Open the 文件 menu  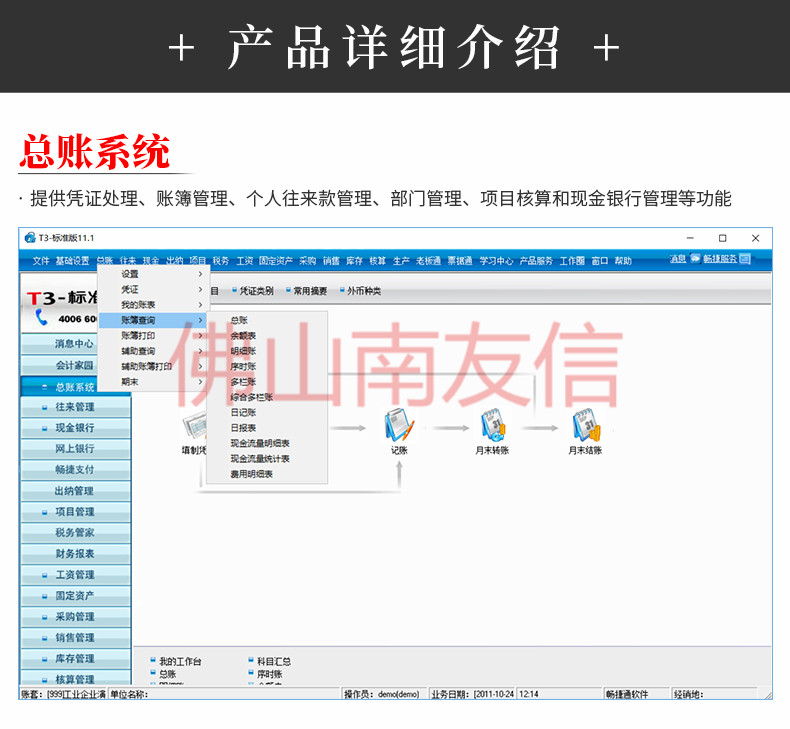point(41,261)
